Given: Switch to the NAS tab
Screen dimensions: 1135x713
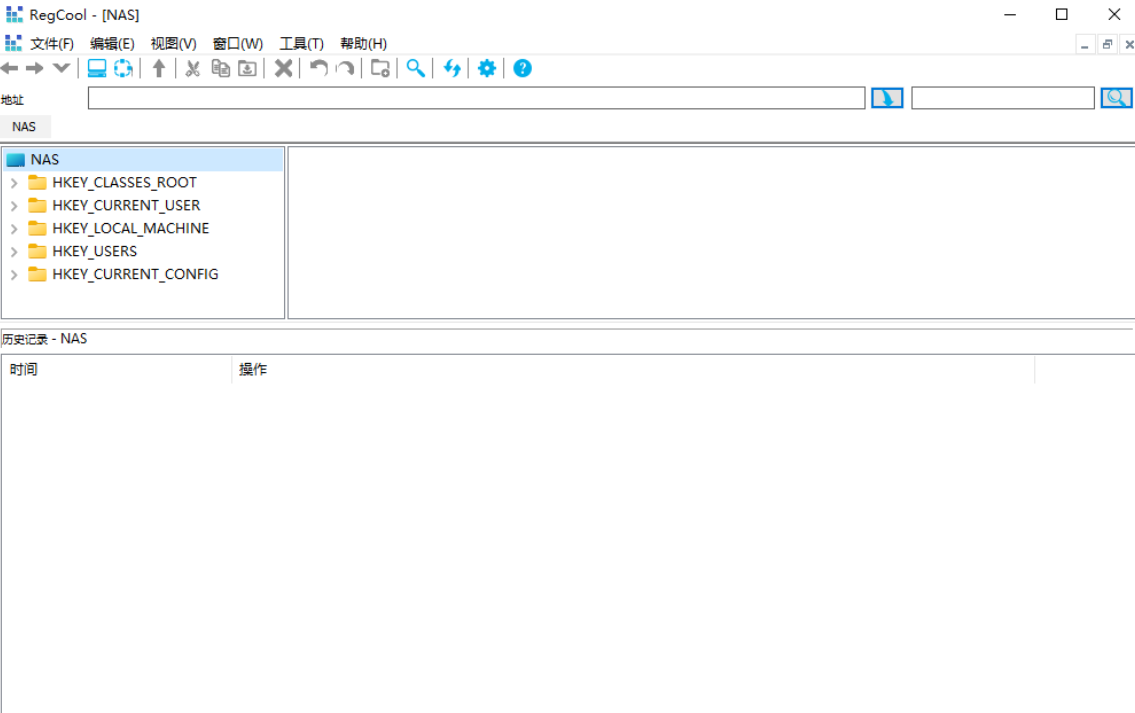Looking at the screenshot, I should click(24, 127).
